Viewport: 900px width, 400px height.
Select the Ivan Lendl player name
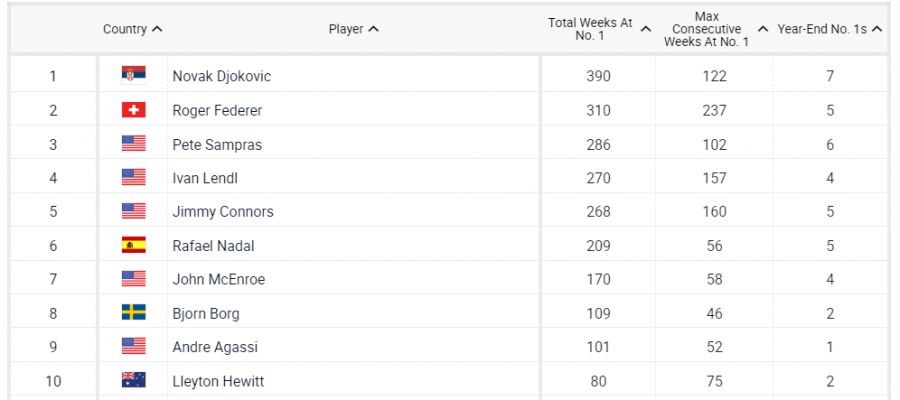pyautogui.click(x=205, y=178)
